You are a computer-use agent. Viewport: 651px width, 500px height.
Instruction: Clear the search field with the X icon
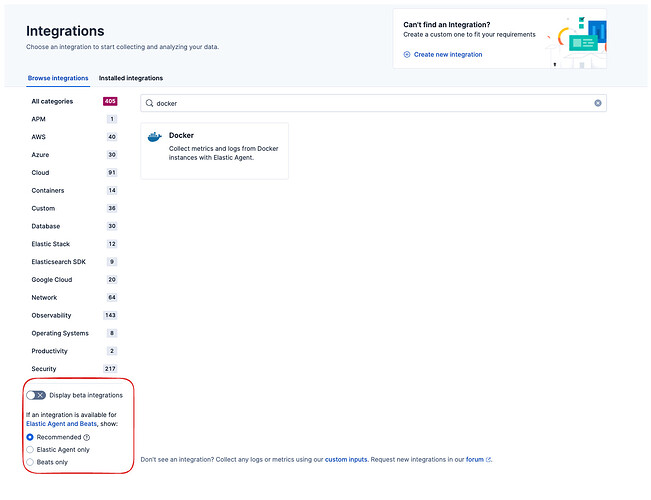pyautogui.click(x=597, y=103)
